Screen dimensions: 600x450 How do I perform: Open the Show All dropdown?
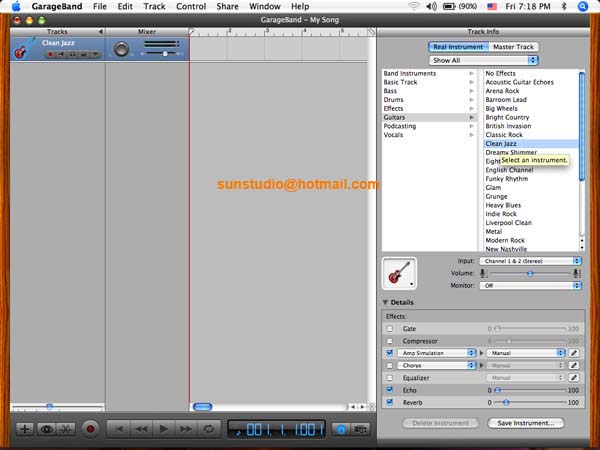pos(483,60)
